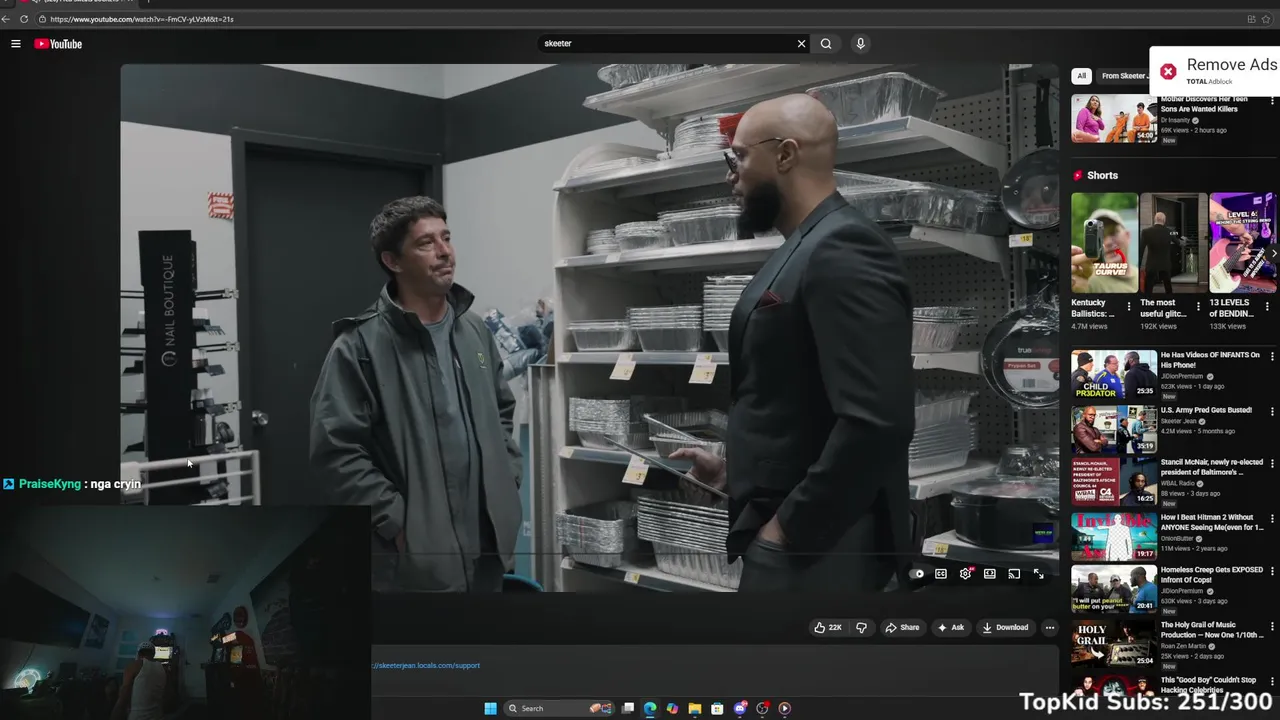The image size is (1280, 720).
Task: Open U.S. Army Pred Gets Busted thumbnail
Action: coord(1114,428)
